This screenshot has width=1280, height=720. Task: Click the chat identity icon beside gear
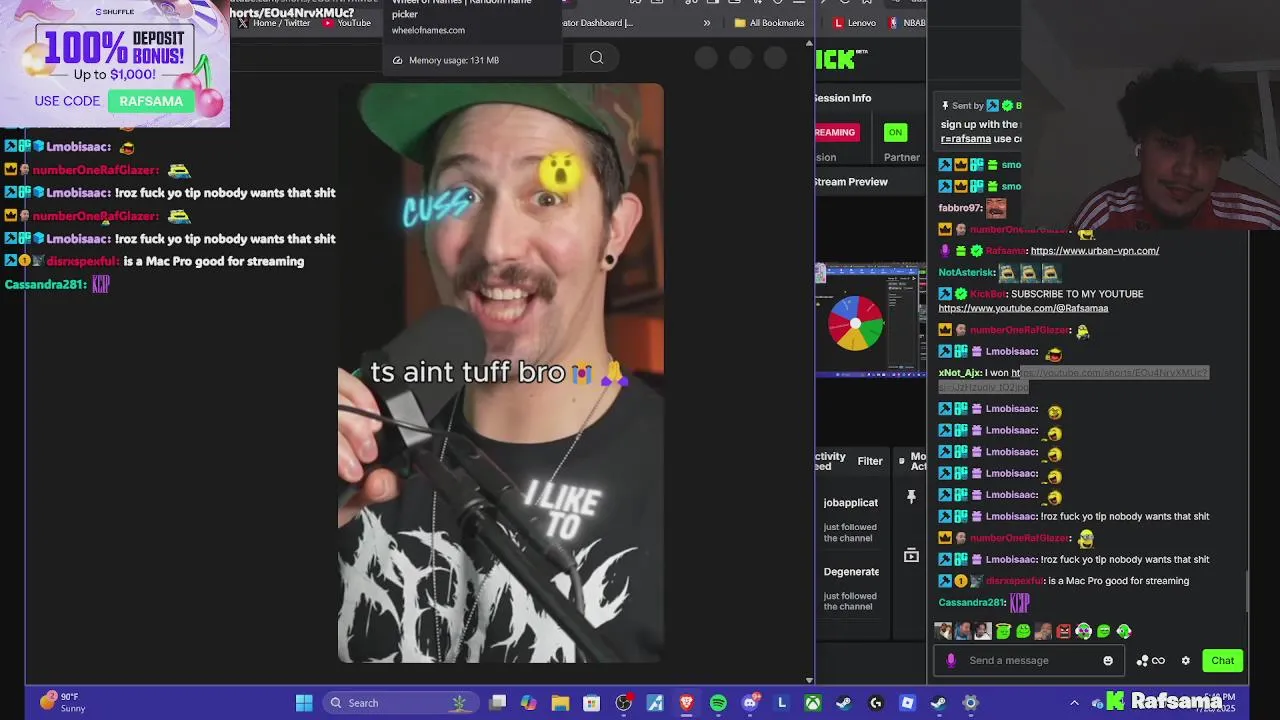pos(1151,660)
